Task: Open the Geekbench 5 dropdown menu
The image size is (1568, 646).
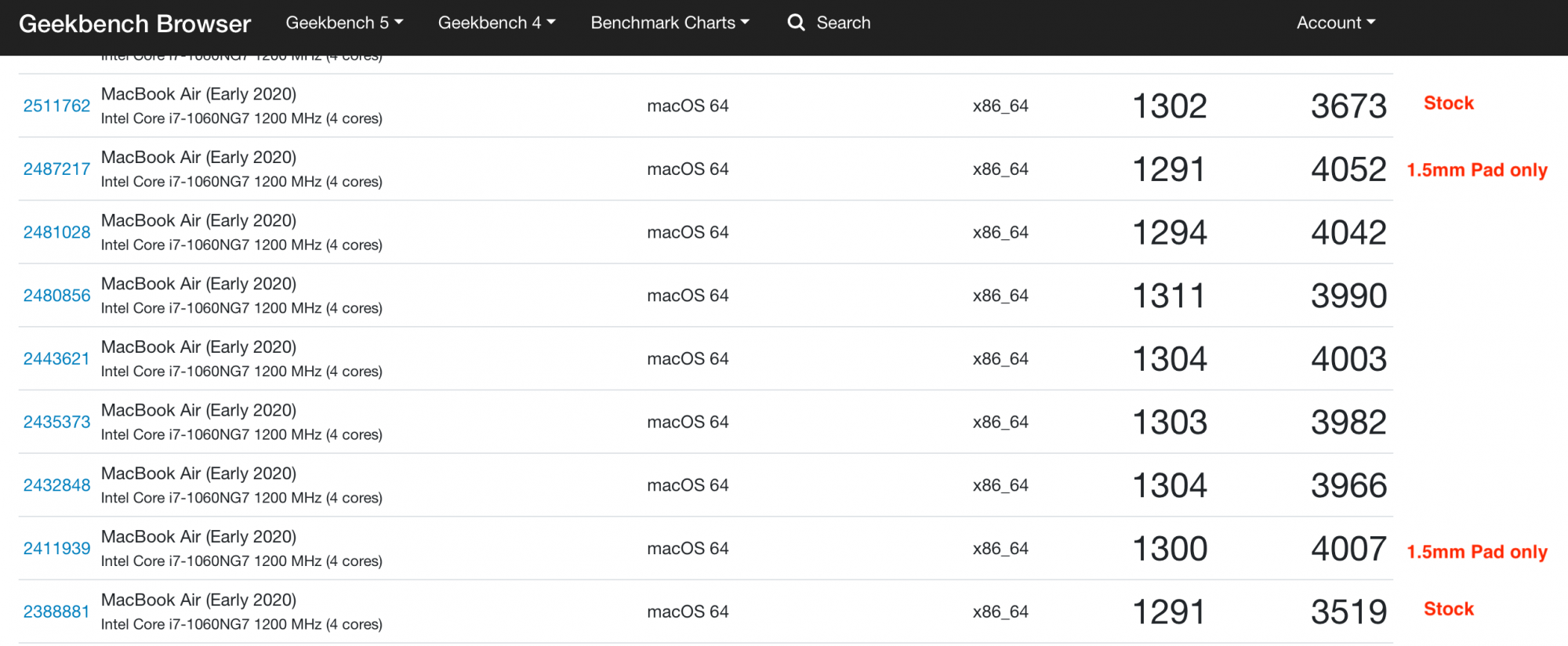Action: [x=344, y=23]
